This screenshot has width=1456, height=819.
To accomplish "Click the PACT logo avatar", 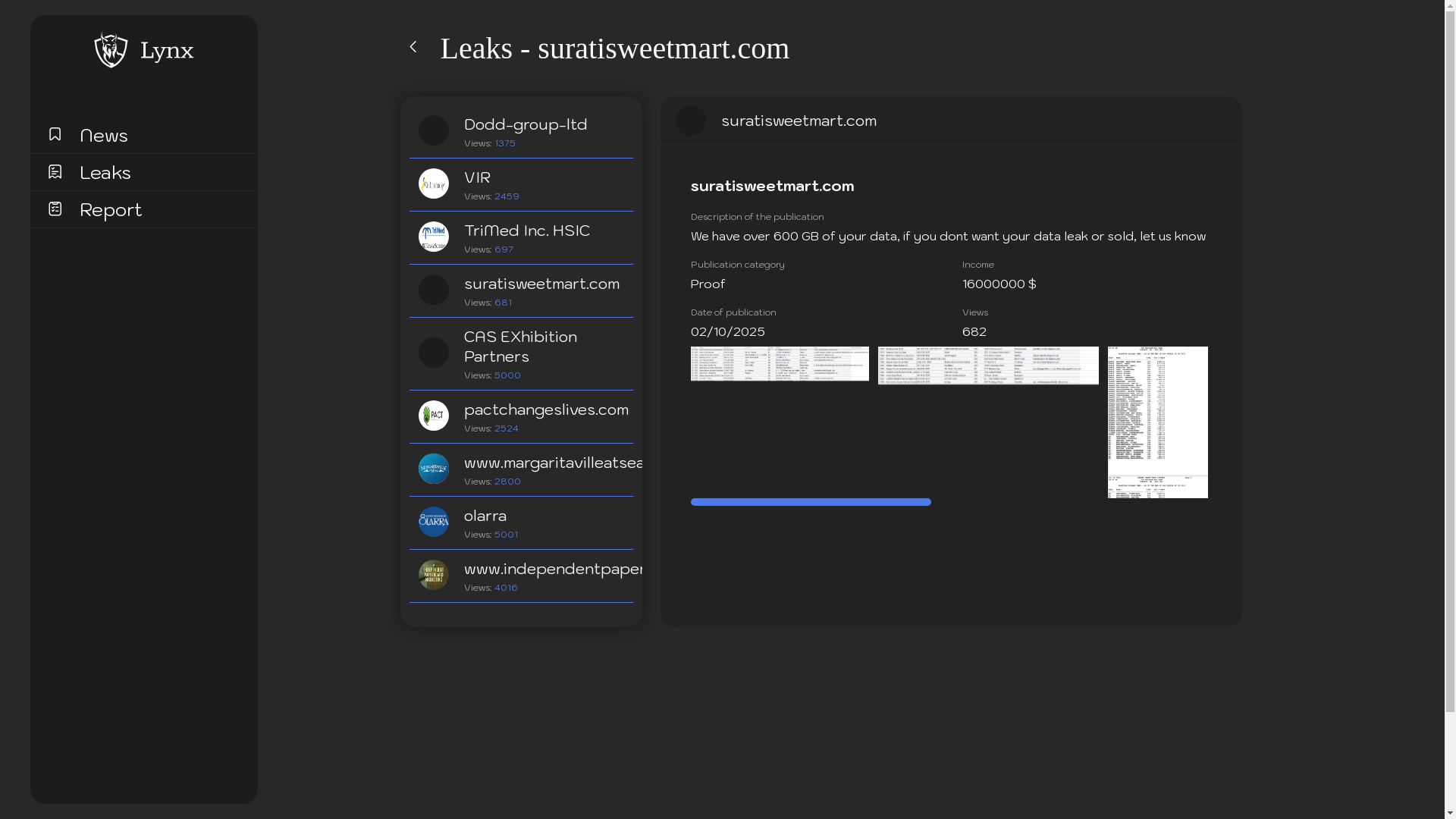I will [434, 416].
